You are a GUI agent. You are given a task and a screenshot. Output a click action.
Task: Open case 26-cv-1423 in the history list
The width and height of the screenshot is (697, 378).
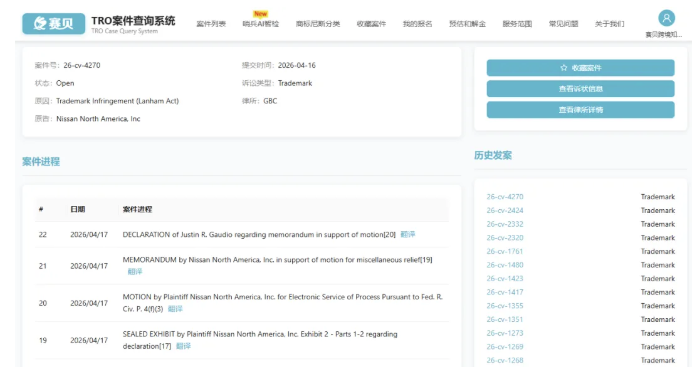coord(505,278)
